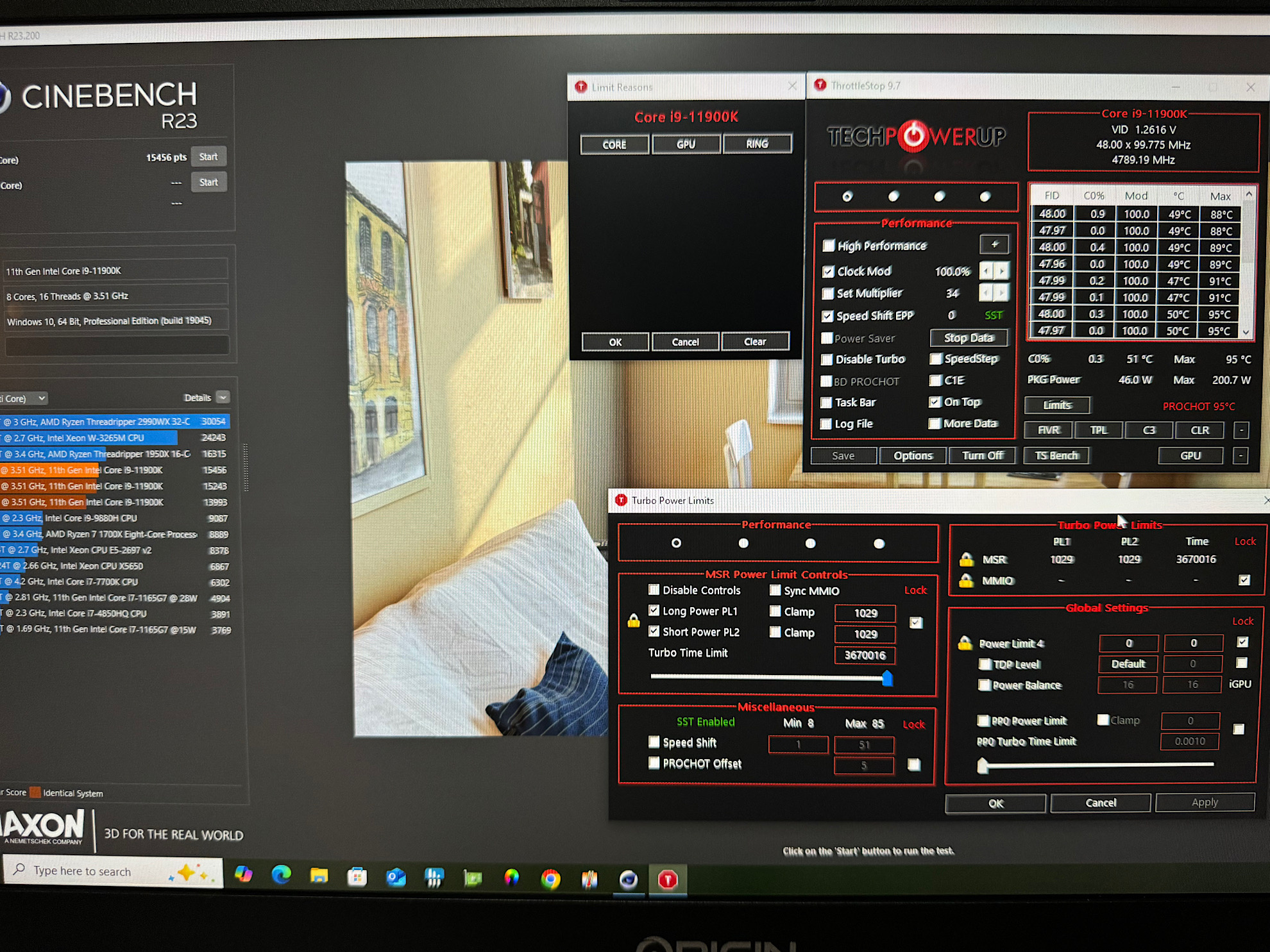Close the Limit Reasons window
1270x952 pixels.
point(792,86)
